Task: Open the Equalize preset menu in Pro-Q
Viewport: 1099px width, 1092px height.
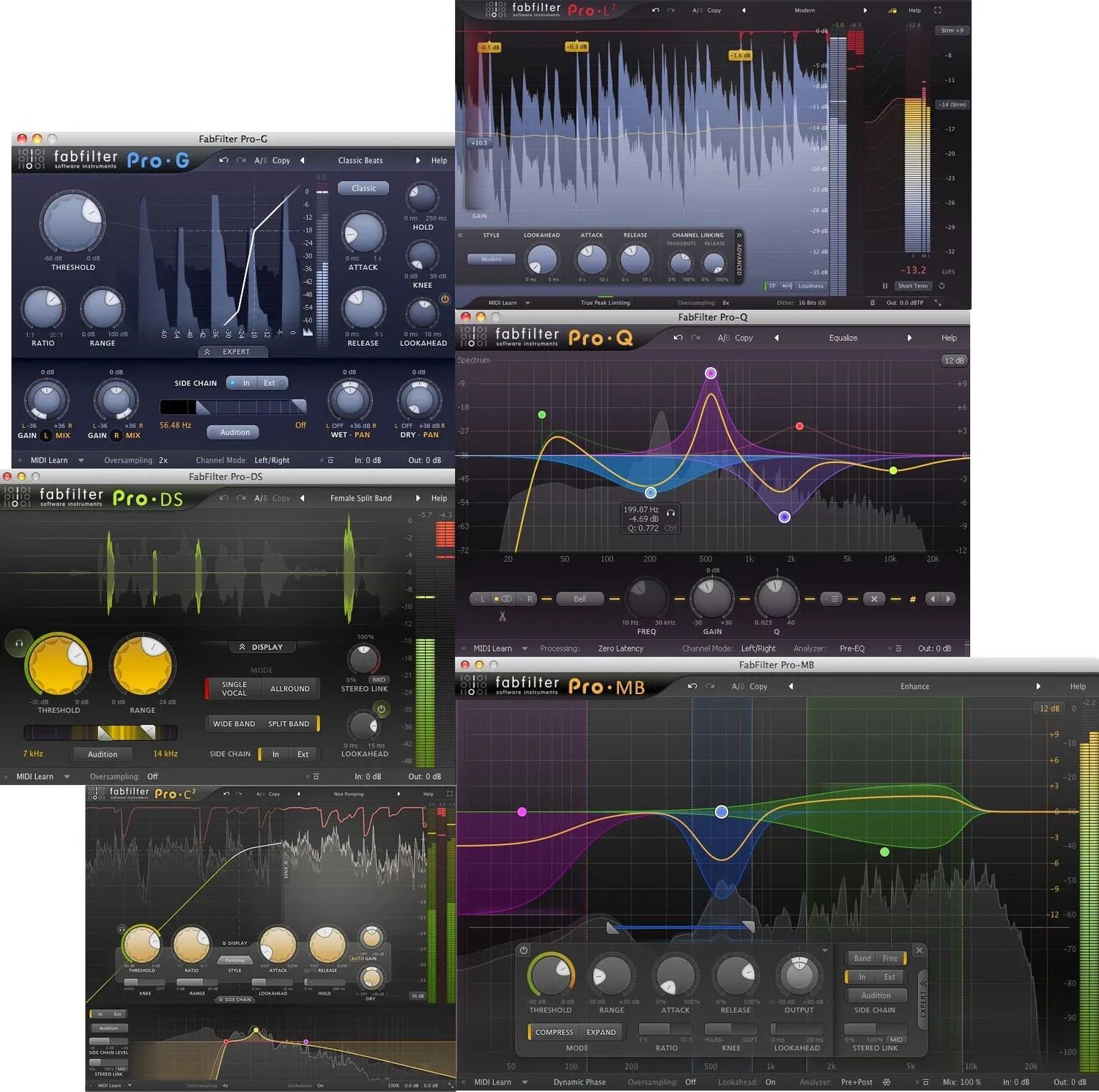Action: point(843,338)
